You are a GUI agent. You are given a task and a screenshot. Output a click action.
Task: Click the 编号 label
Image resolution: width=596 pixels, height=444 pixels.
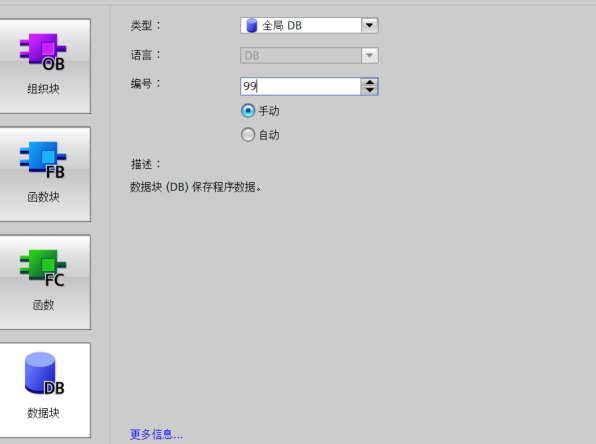tap(146, 83)
